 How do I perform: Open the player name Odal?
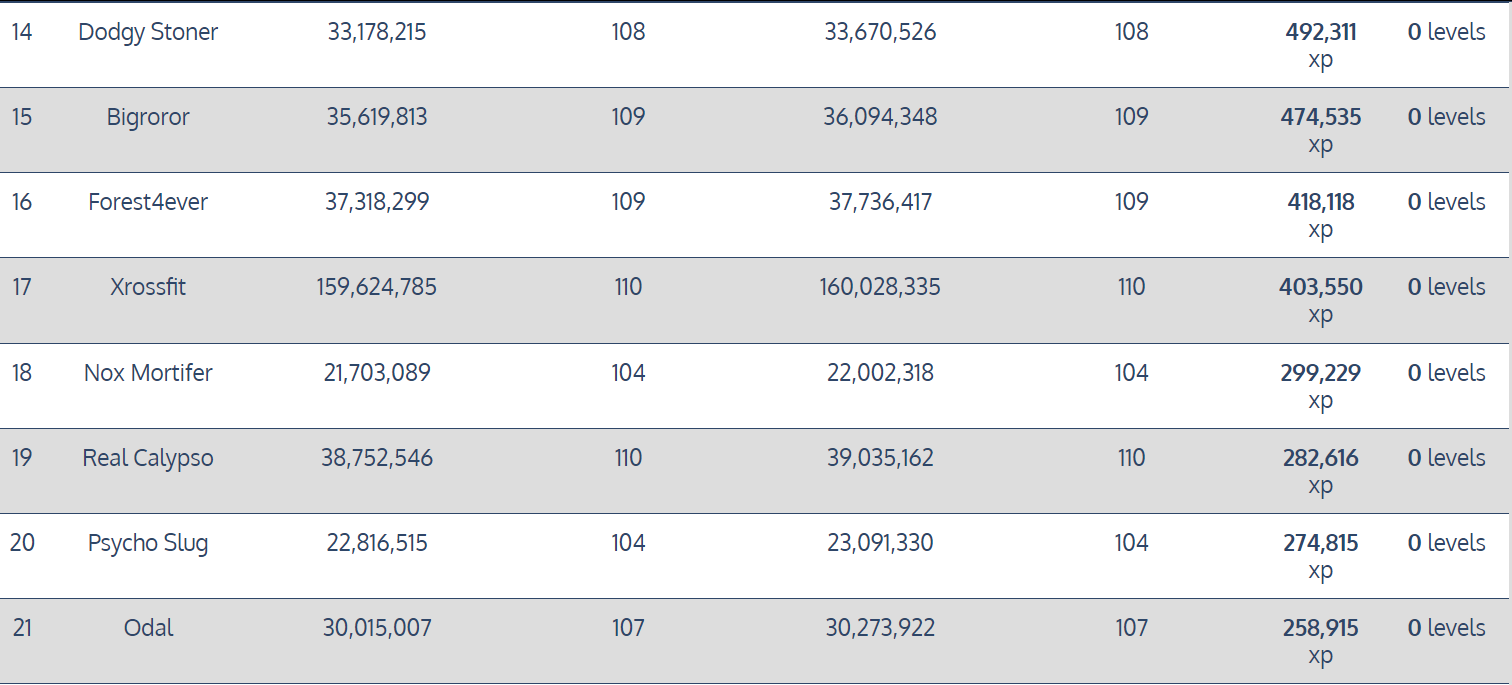pyautogui.click(x=148, y=628)
